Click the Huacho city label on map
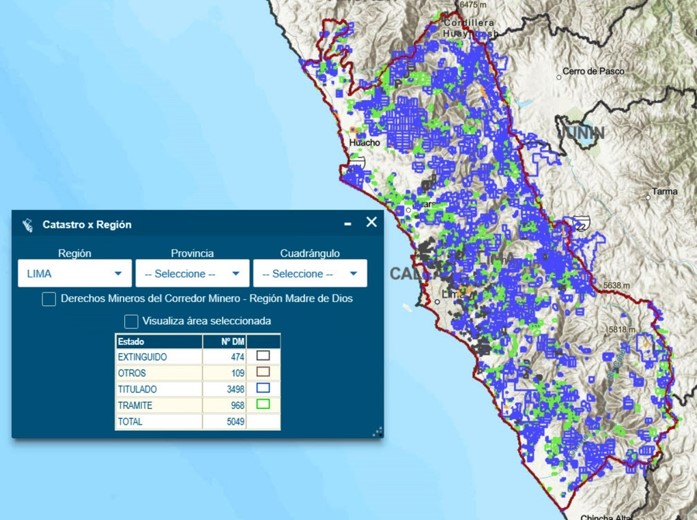 364,143
